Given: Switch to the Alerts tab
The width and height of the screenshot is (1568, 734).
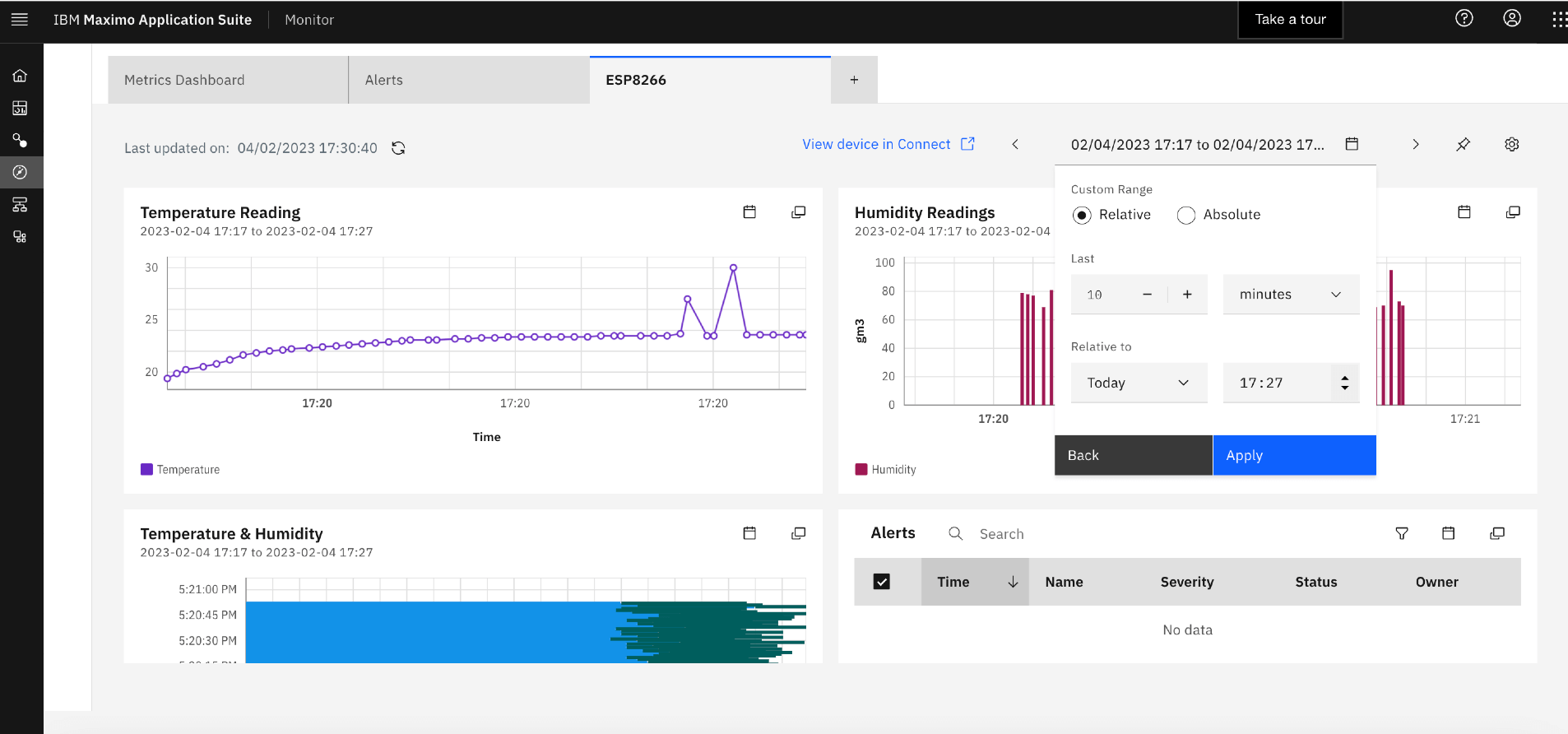Looking at the screenshot, I should pos(469,80).
